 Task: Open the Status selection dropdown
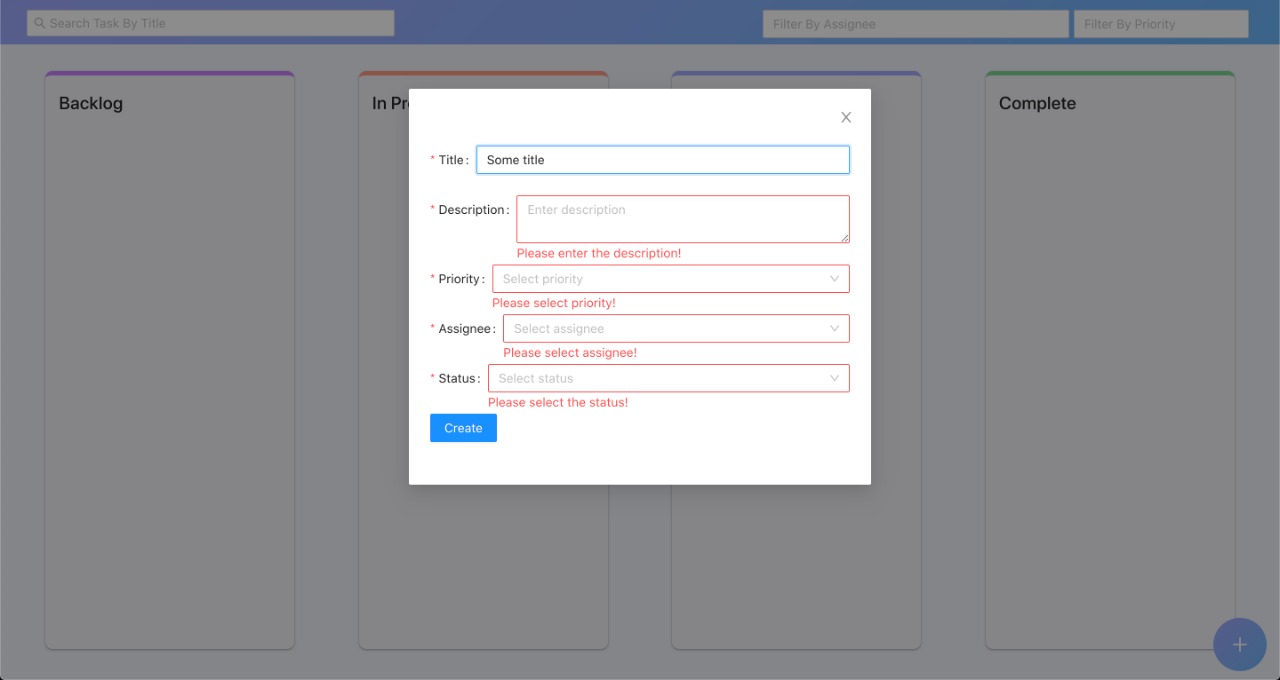[669, 378]
